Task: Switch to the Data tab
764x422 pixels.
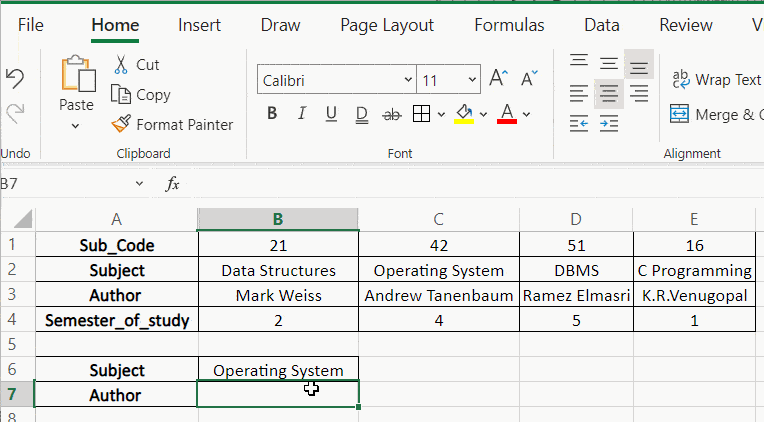Action: coord(602,25)
